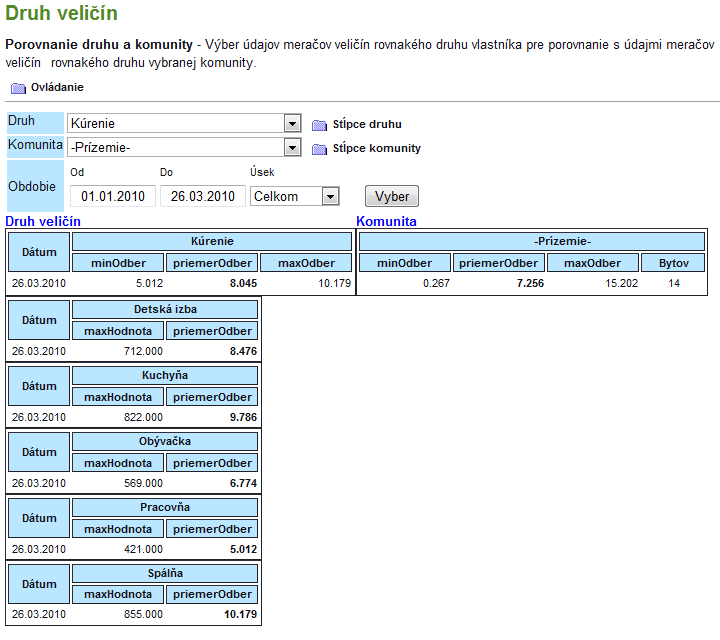The height and width of the screenshot is (640, 720).
Task: Click the Do date field 26.03.2010
Action: click(203, 196)
